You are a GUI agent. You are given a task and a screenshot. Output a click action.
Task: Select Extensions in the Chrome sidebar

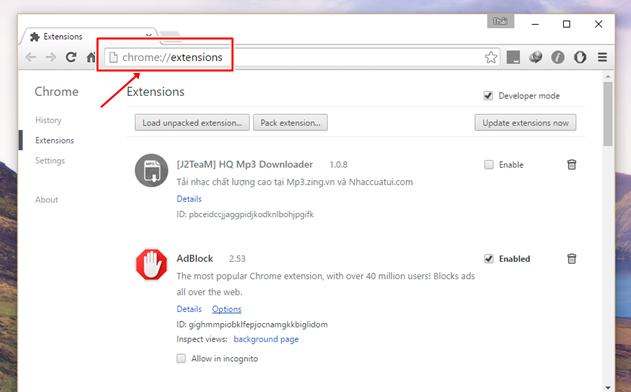point(54,140)
